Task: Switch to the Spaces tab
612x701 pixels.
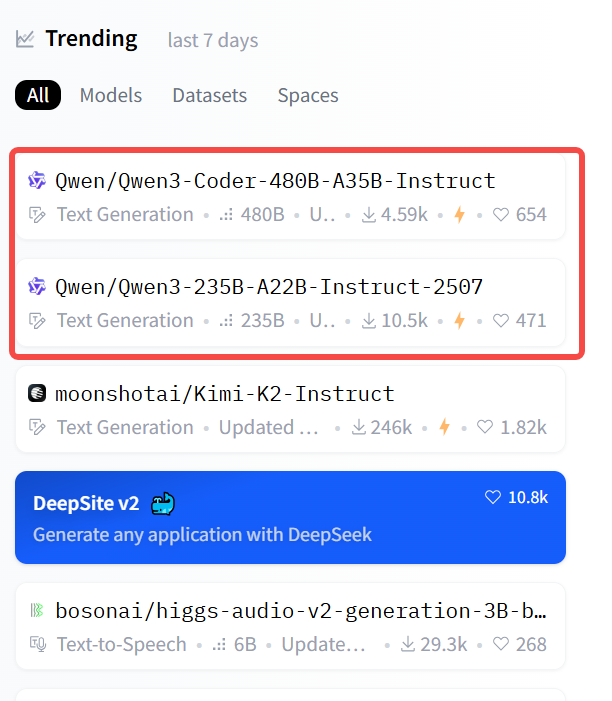Action: click(x=308, y=95)
